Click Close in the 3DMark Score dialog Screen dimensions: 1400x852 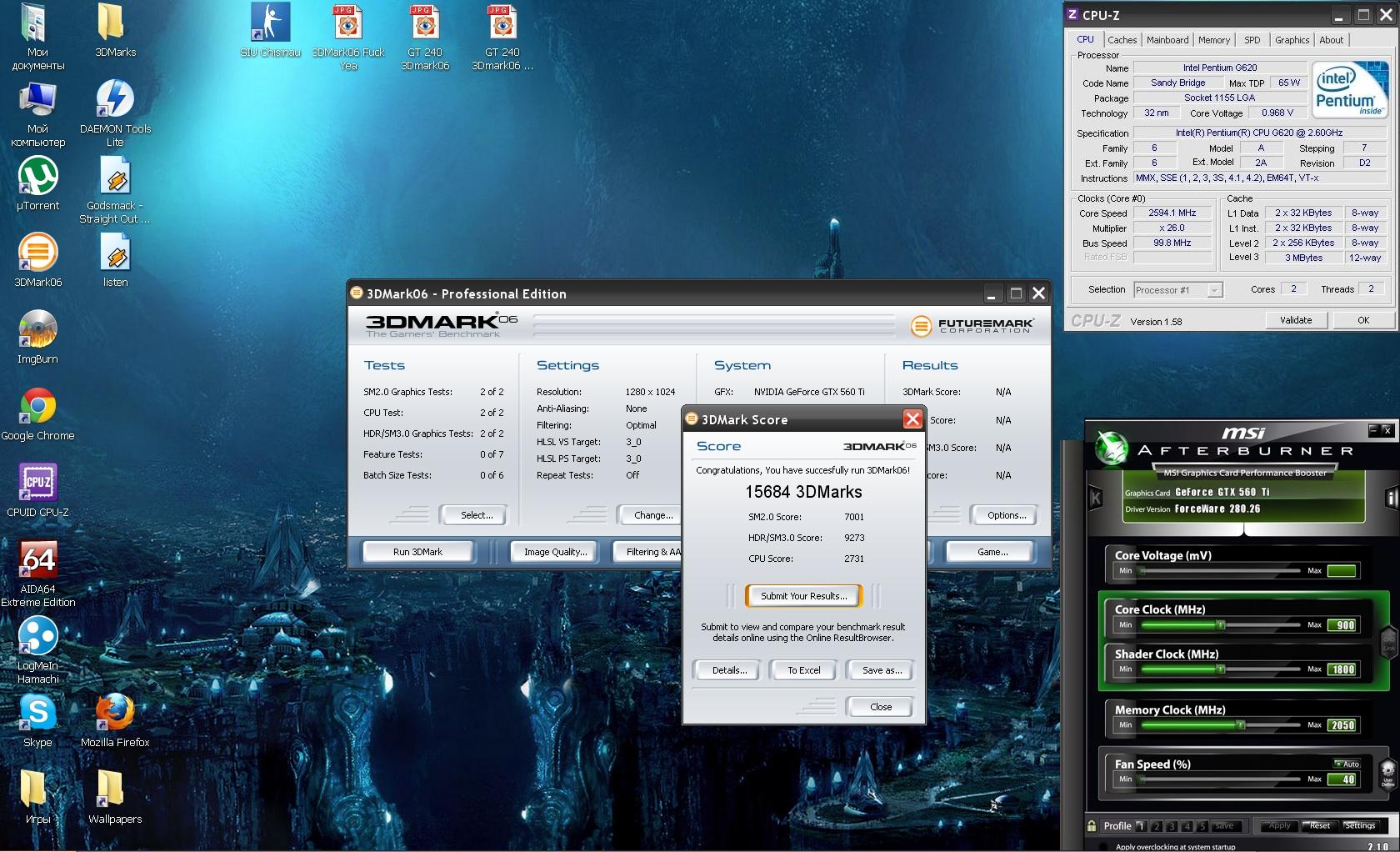[x=881, y=707]
